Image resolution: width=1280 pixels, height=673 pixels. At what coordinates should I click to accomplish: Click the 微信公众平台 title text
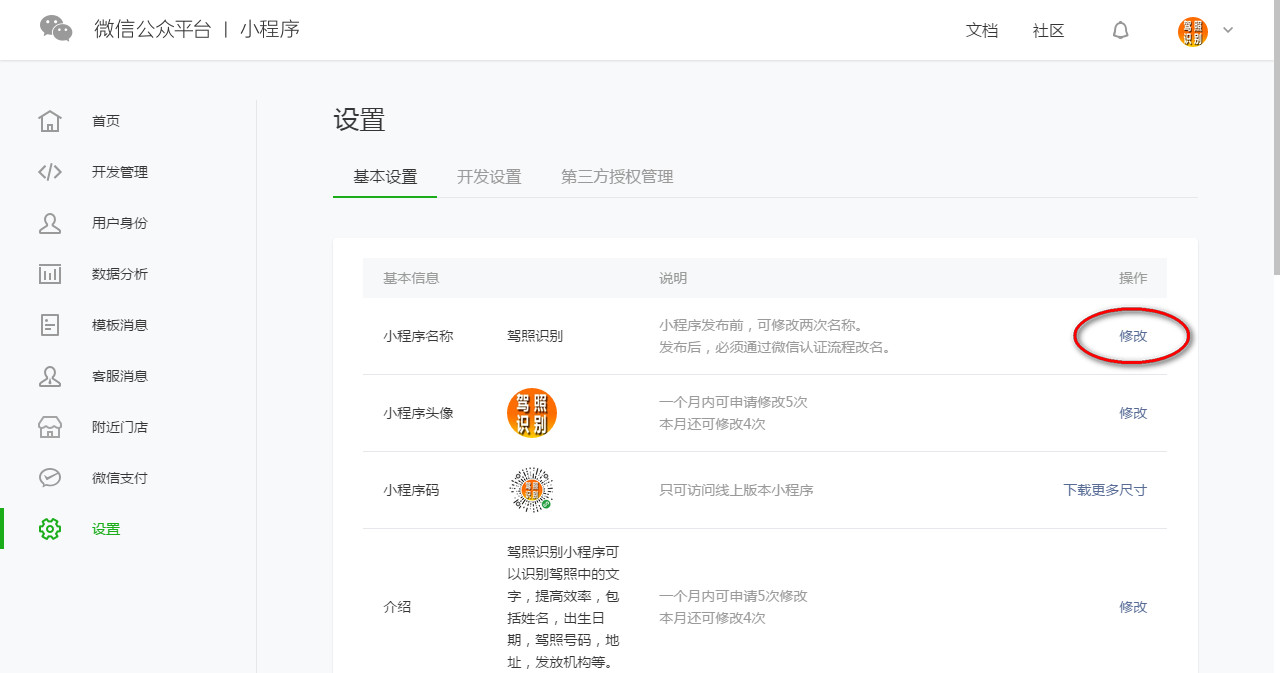click(153, 29)
